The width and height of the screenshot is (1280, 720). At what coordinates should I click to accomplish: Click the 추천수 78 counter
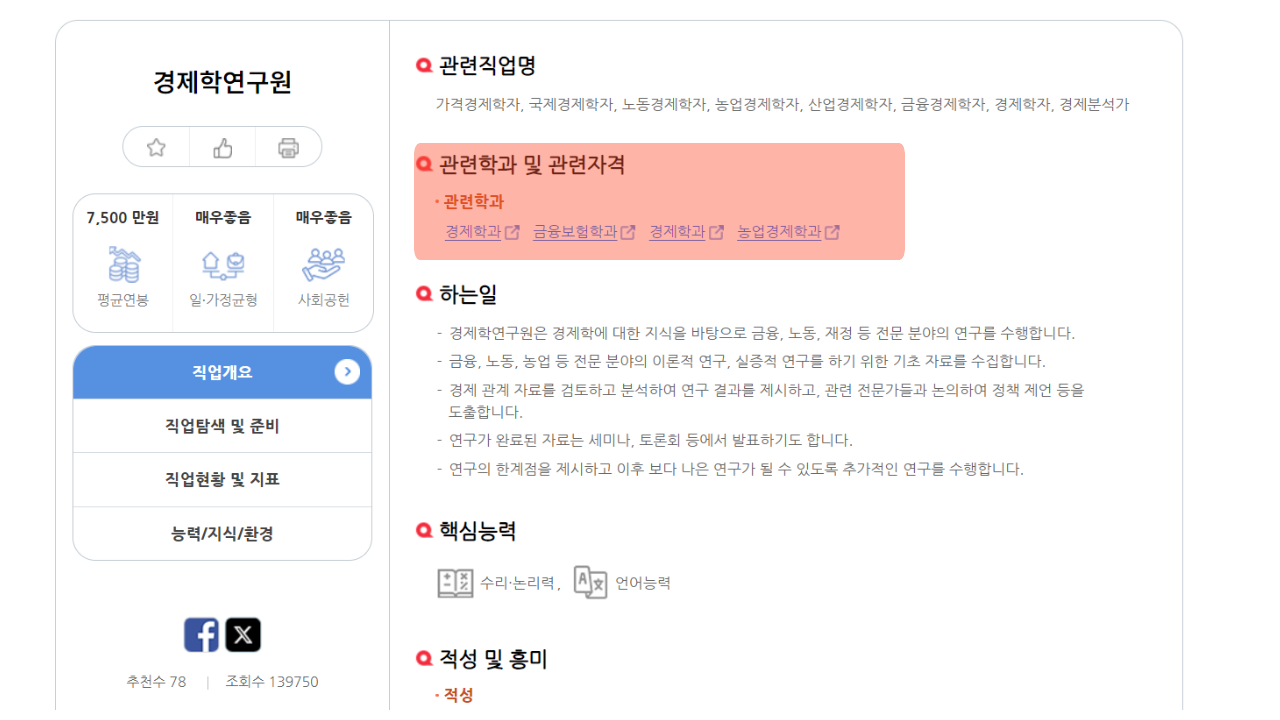pyautogui.click(x=155, y=681)
